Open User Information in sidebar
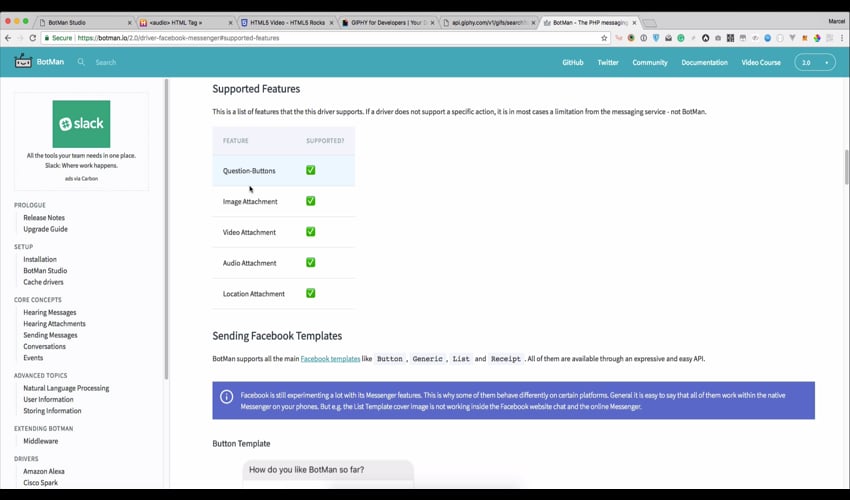Screen dimensions: 850x500 tap(48, 400)
